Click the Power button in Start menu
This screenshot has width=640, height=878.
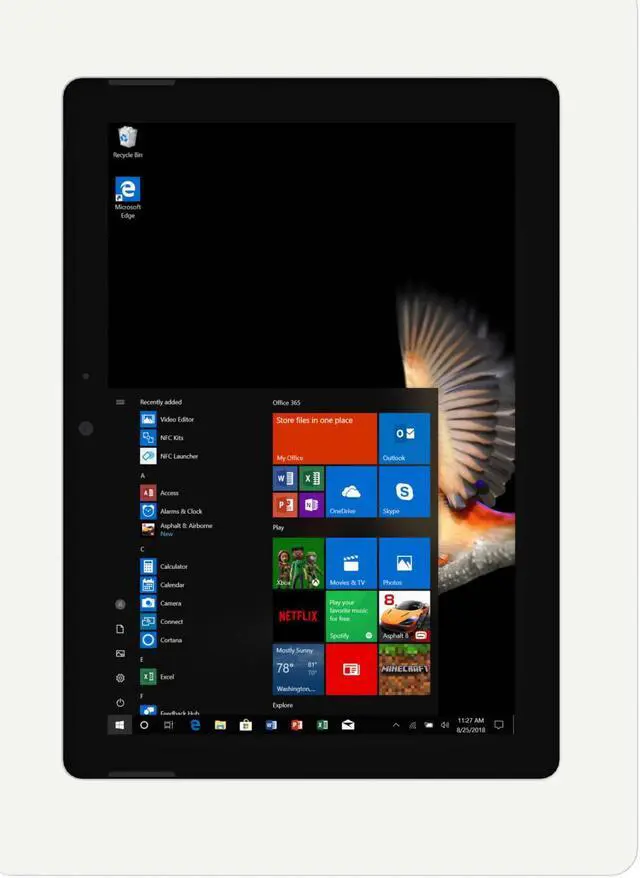pos(120,703)
